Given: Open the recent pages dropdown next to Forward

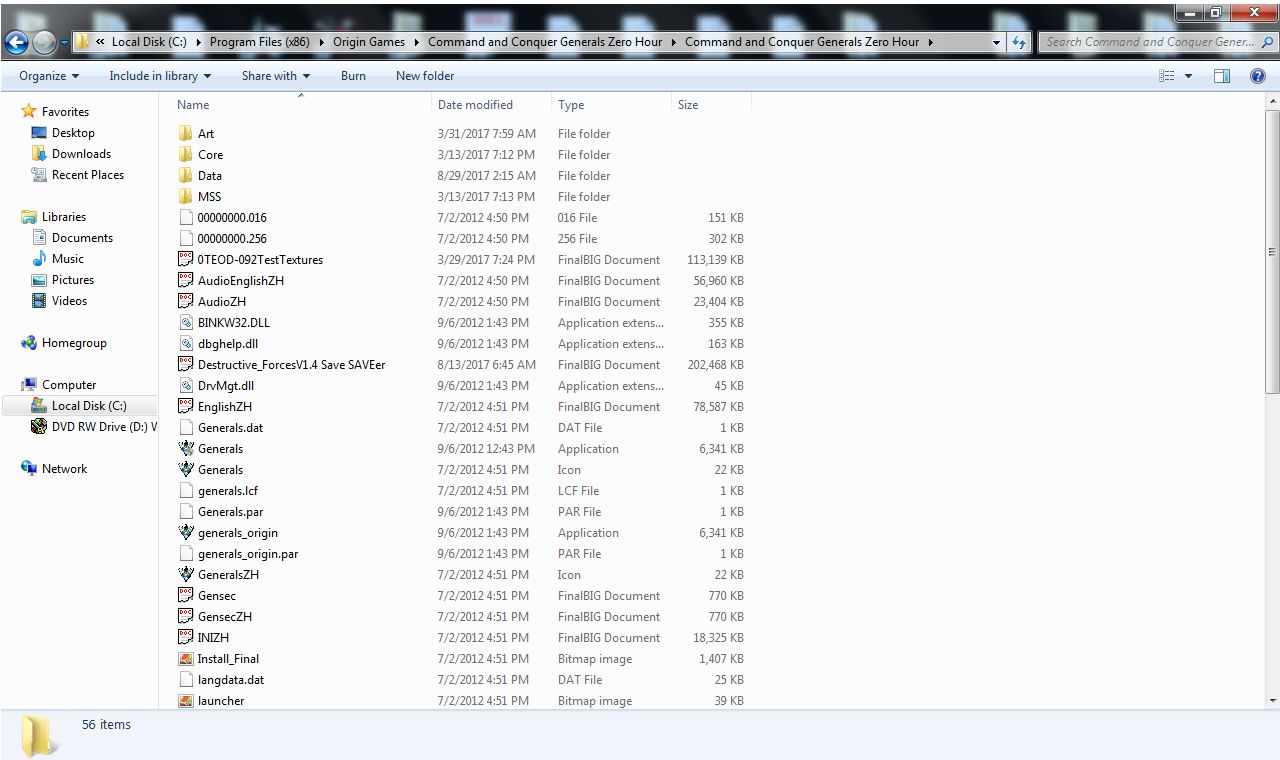Looking at the screenshot, I should click(x=64, y=42).
